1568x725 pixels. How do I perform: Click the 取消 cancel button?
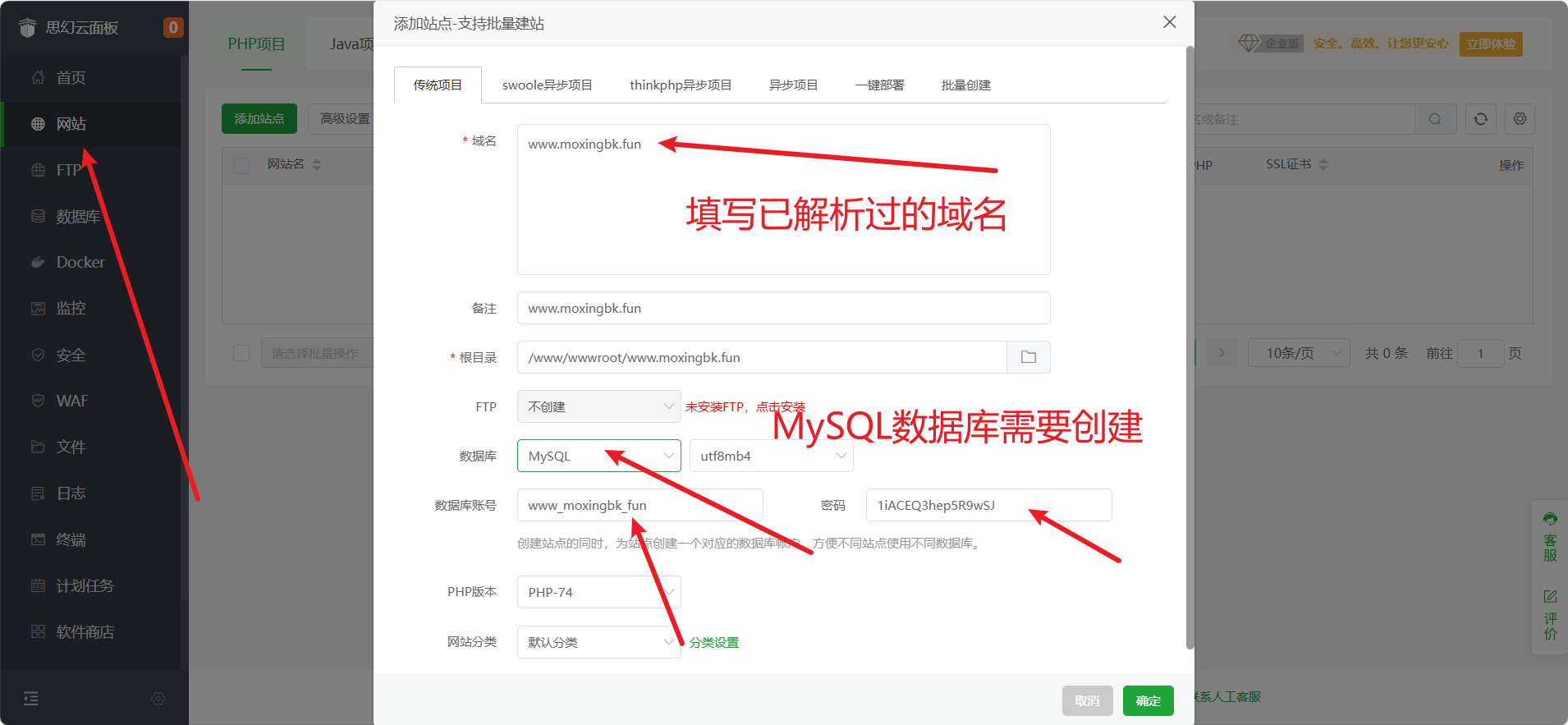(x=1088, y=700)
